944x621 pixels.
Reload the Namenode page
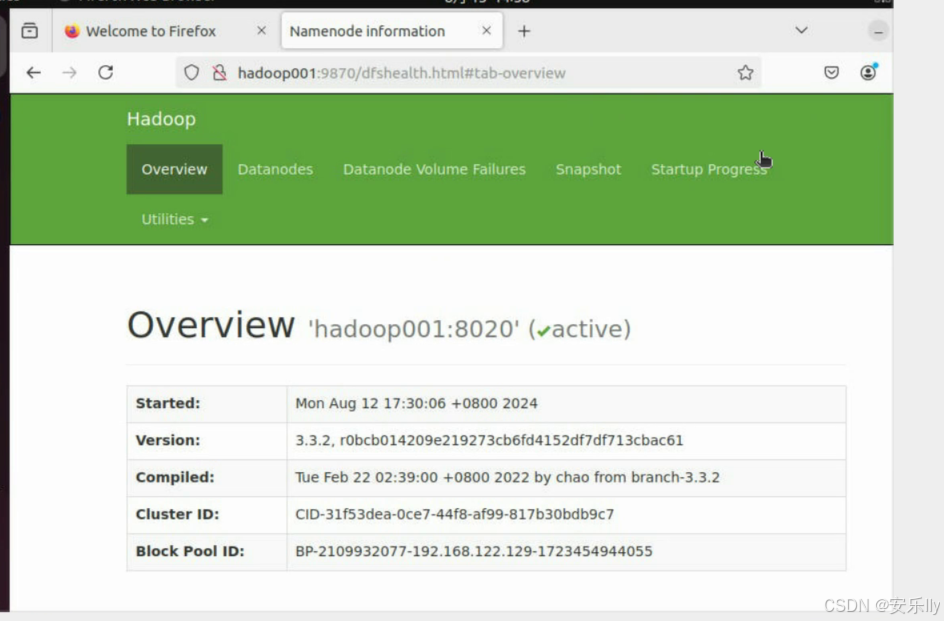pyautogui.click(x=106, y=73)
